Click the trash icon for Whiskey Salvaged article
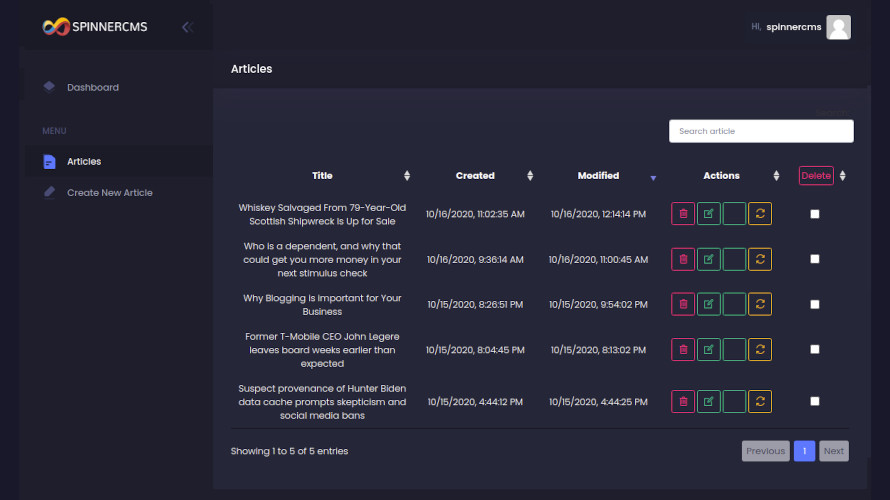This screenshot has width=890, height=500. click(683, 214)
